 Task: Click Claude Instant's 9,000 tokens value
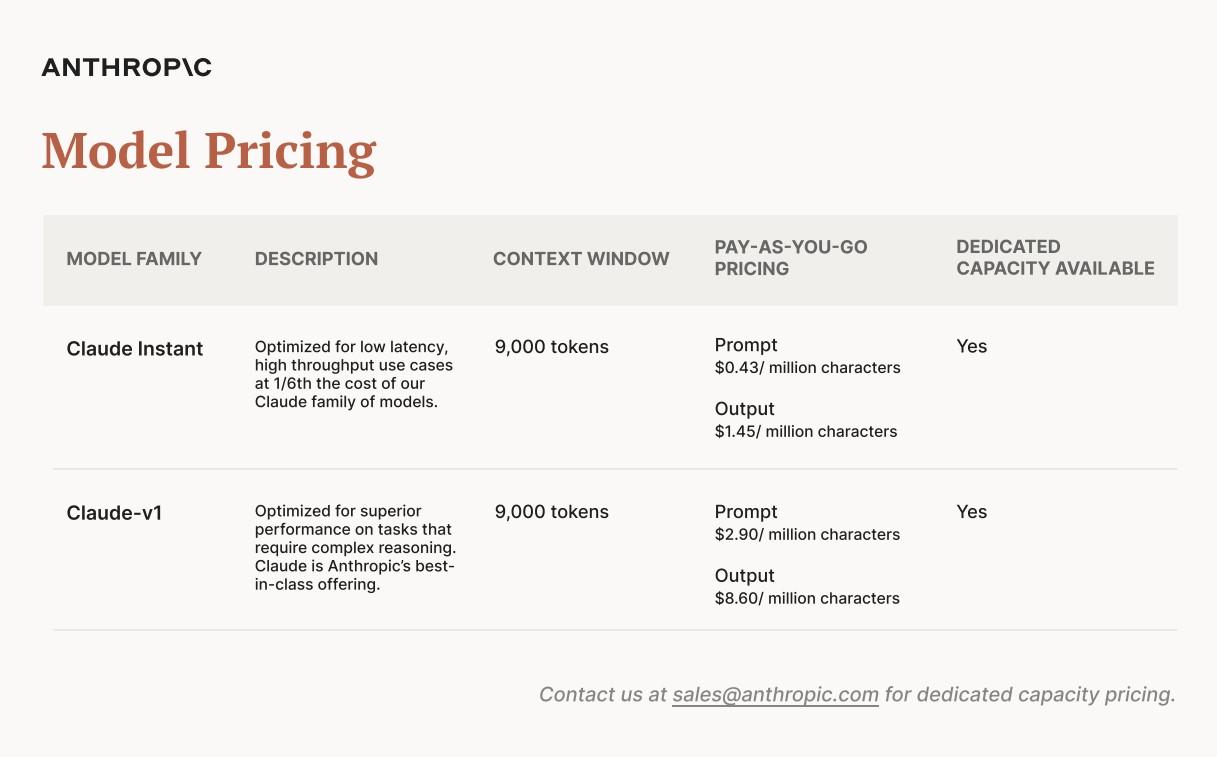(x=551, y=347)
